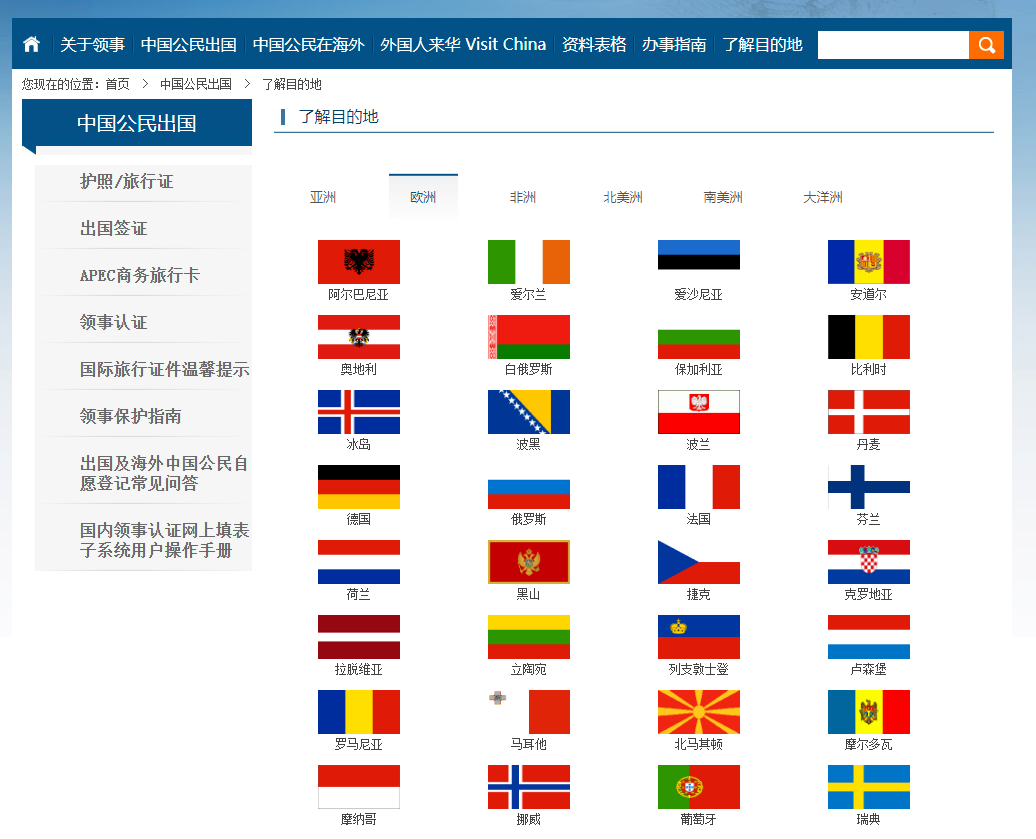This screenshot has height=839, width=1036.
Task: Open the 法国 destination flag
Action: point(698,486)
